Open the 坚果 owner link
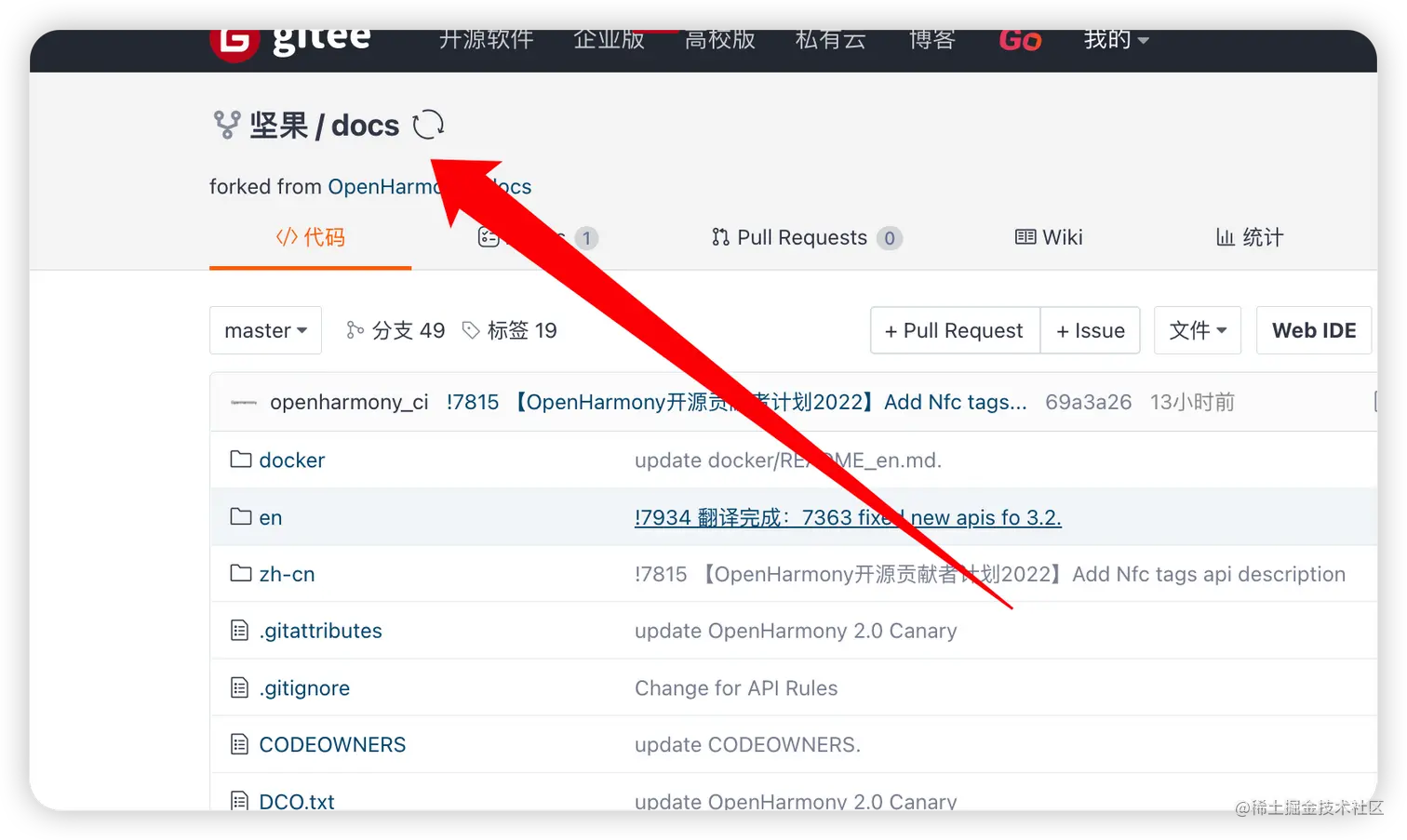1407x840 pixels. 279,125
